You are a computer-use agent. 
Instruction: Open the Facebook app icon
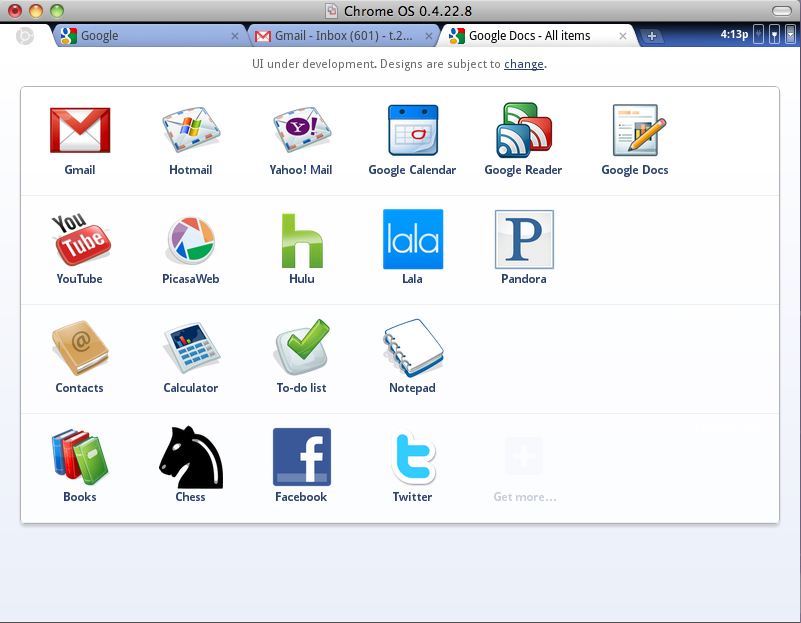302,457
